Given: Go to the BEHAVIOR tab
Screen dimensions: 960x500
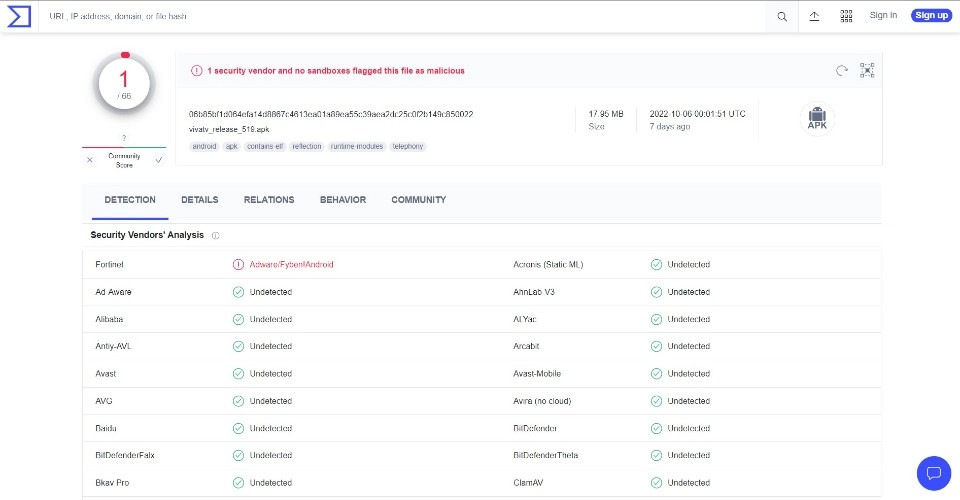Looking at the screenshot, I should [x=343, y=200].
